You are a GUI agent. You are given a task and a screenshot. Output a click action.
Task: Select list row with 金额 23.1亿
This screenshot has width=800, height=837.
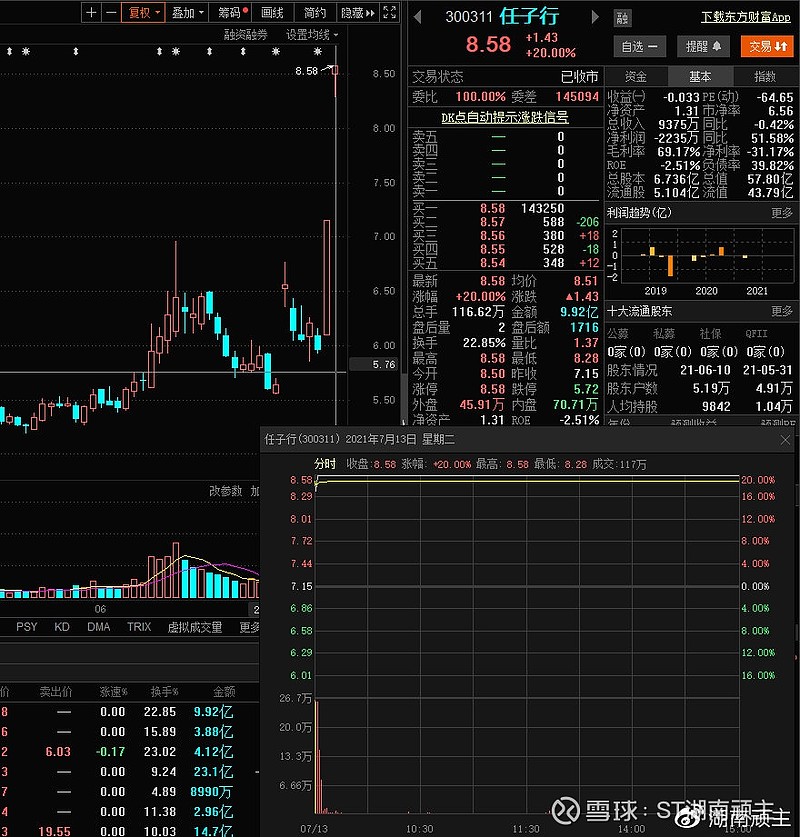click(x=130, y=772)
